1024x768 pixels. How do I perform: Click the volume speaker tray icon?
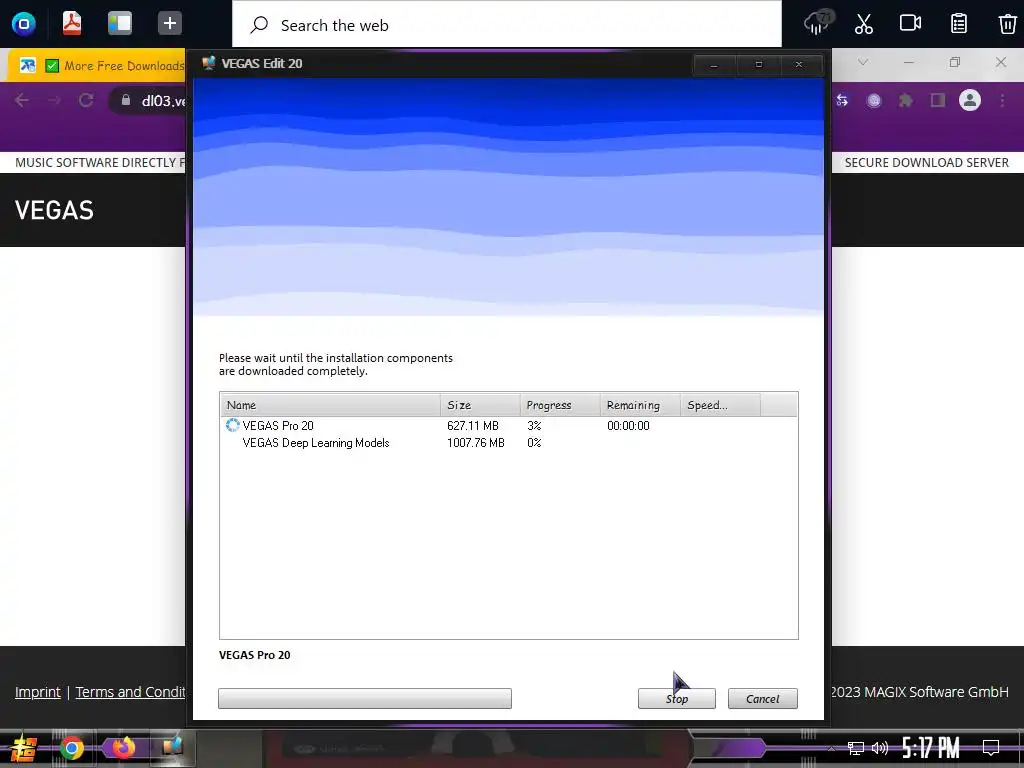click(880, 748)
